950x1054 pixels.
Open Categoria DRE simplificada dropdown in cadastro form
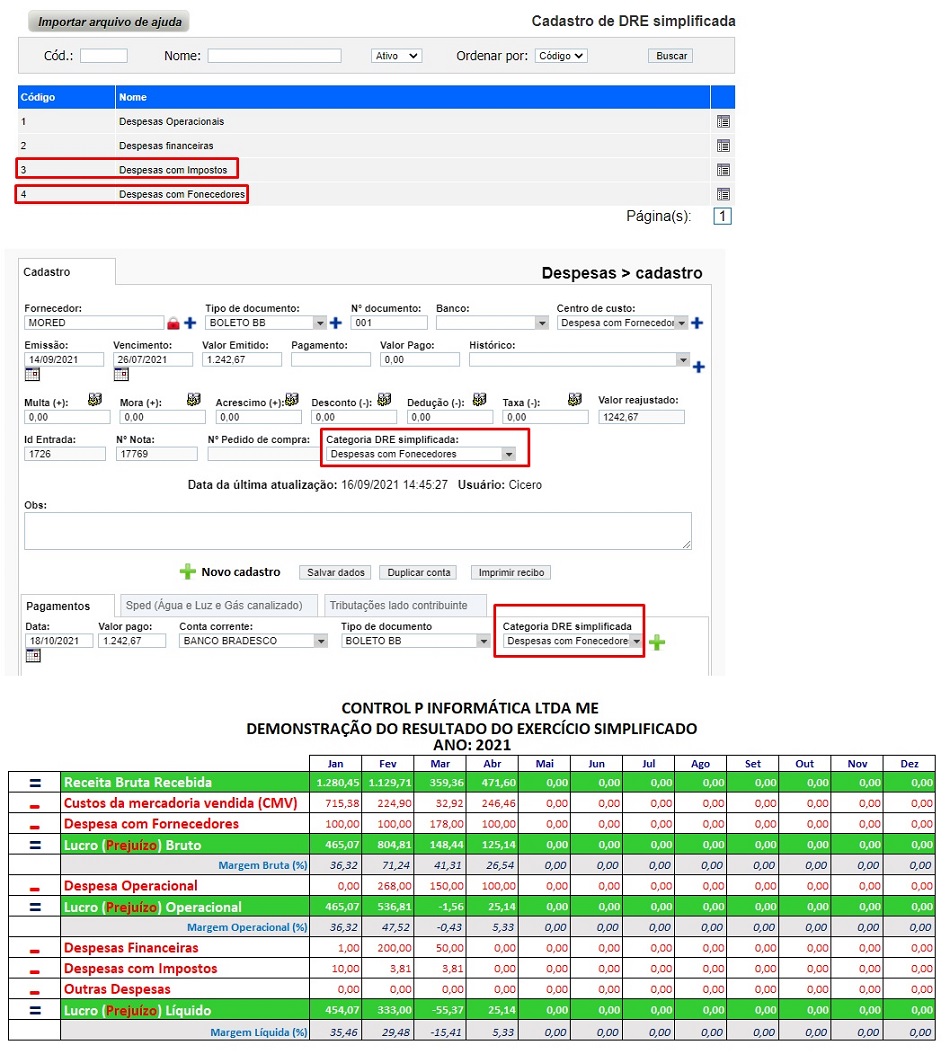tap(509, 454)
